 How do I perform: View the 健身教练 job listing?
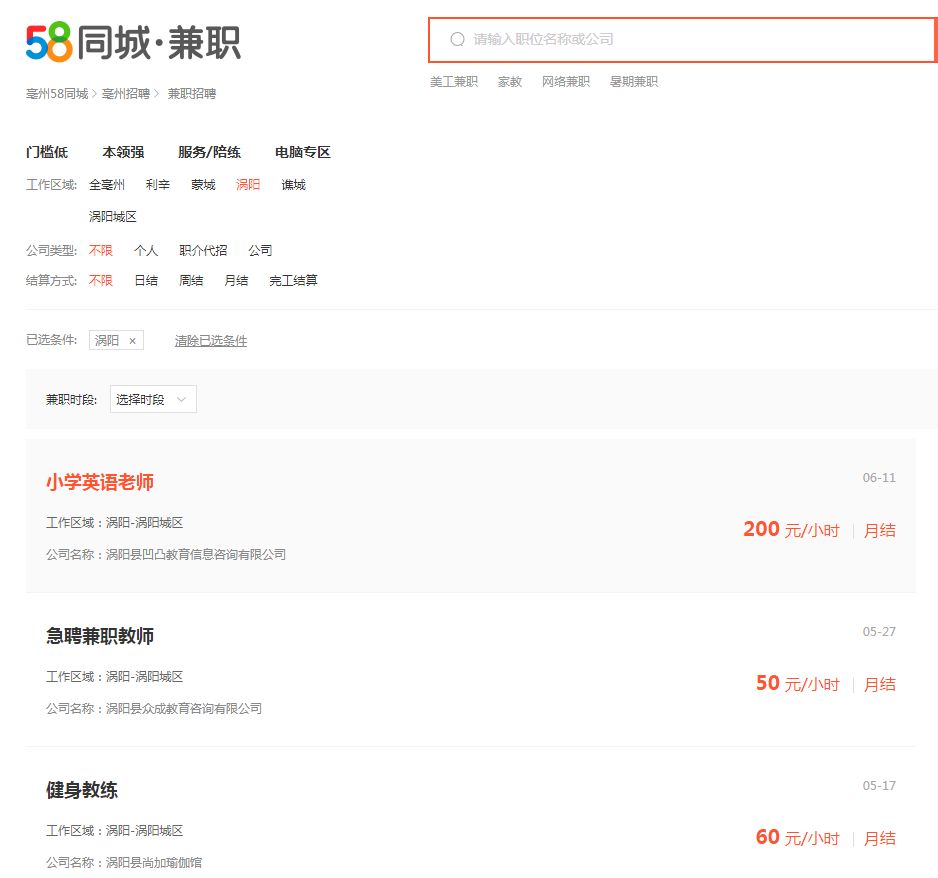[82, 790]
